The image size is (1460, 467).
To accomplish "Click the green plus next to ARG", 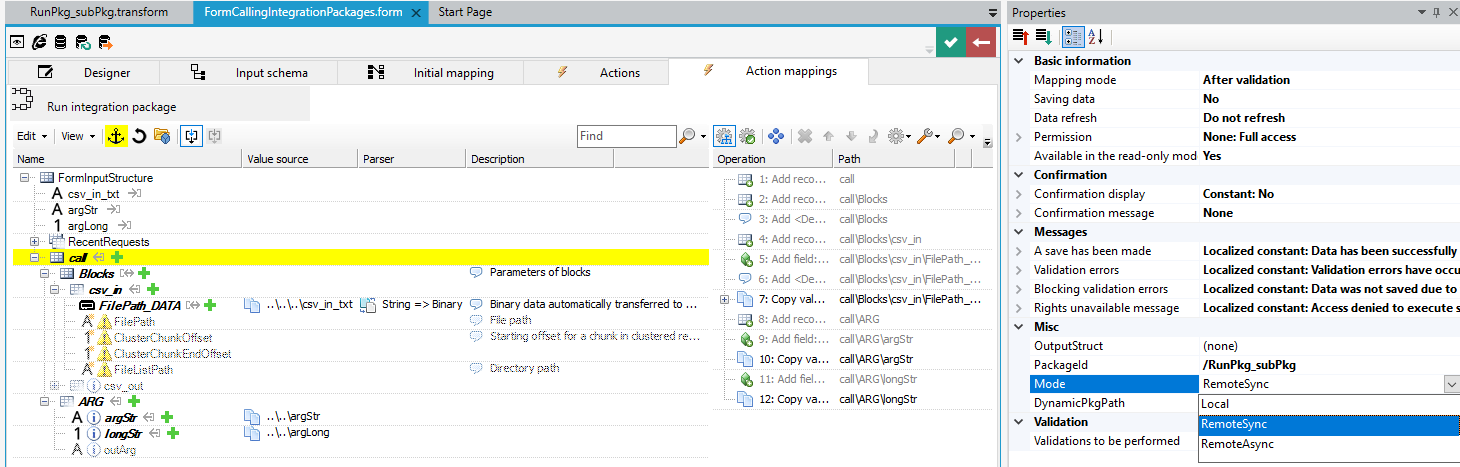I will (134, 401).
